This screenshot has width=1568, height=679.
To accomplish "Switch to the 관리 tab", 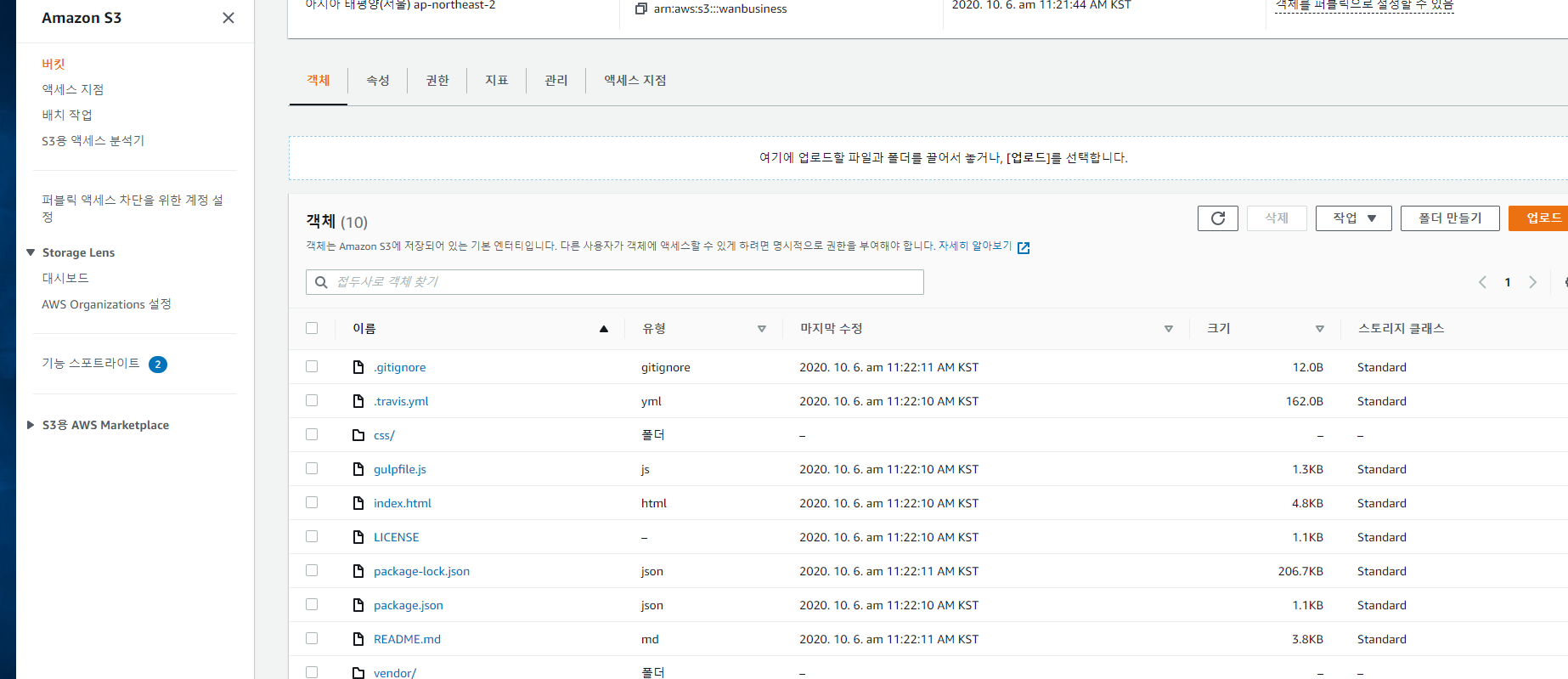I will (556, 80).
